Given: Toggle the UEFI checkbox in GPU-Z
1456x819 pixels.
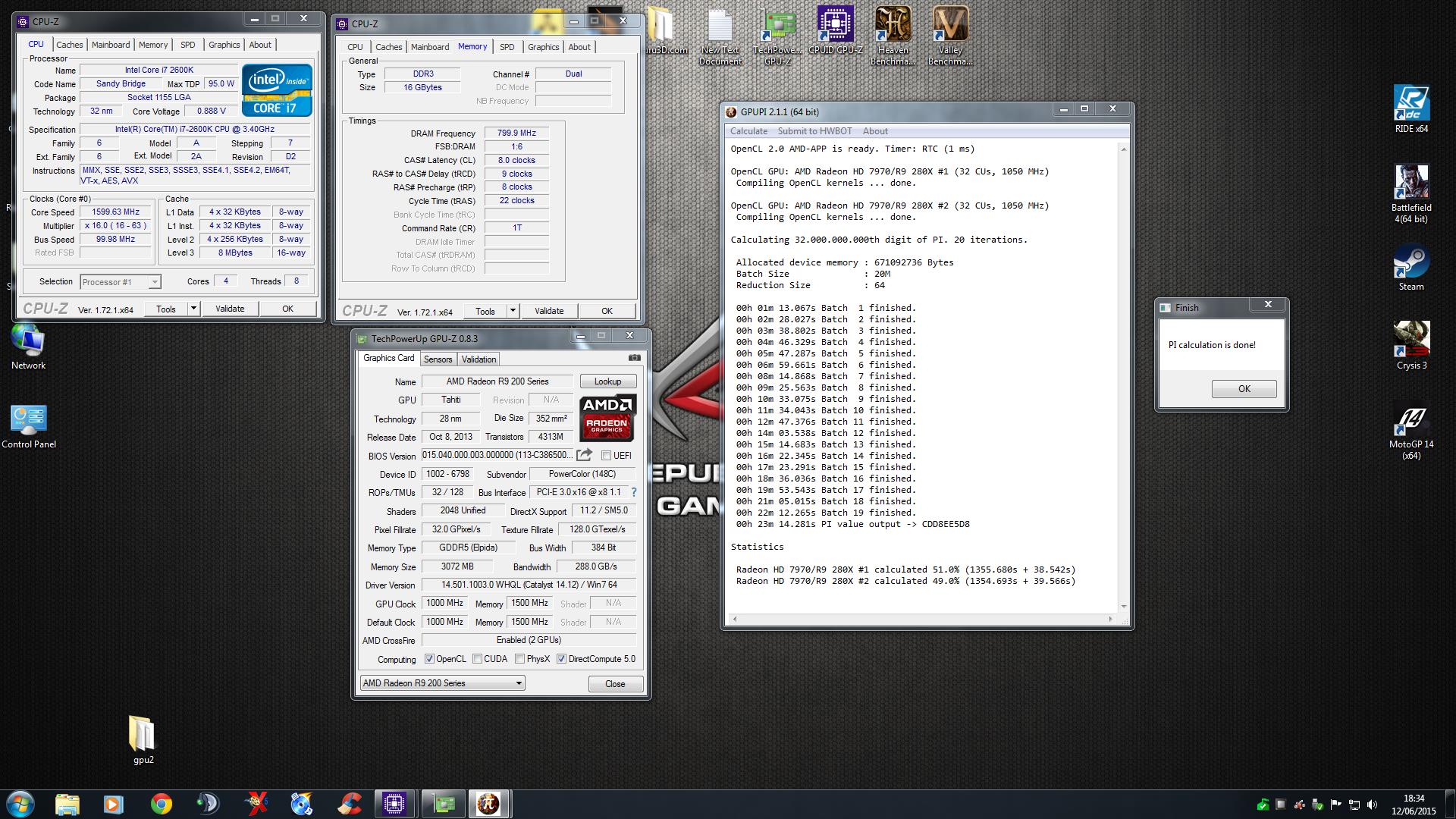Looking at the screenshot, I should [606, 456].
